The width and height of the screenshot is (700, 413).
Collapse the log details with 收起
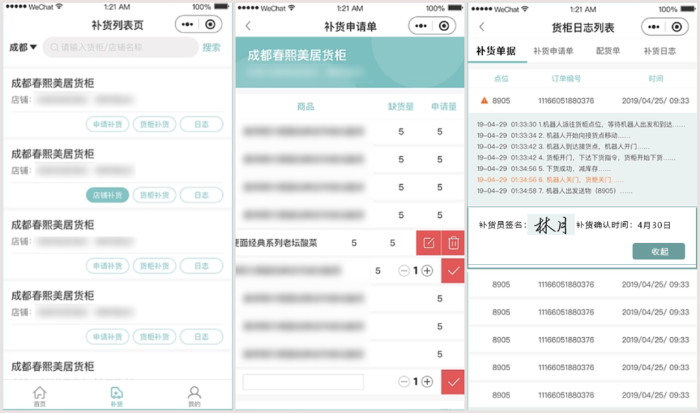(x=659, y=251)
